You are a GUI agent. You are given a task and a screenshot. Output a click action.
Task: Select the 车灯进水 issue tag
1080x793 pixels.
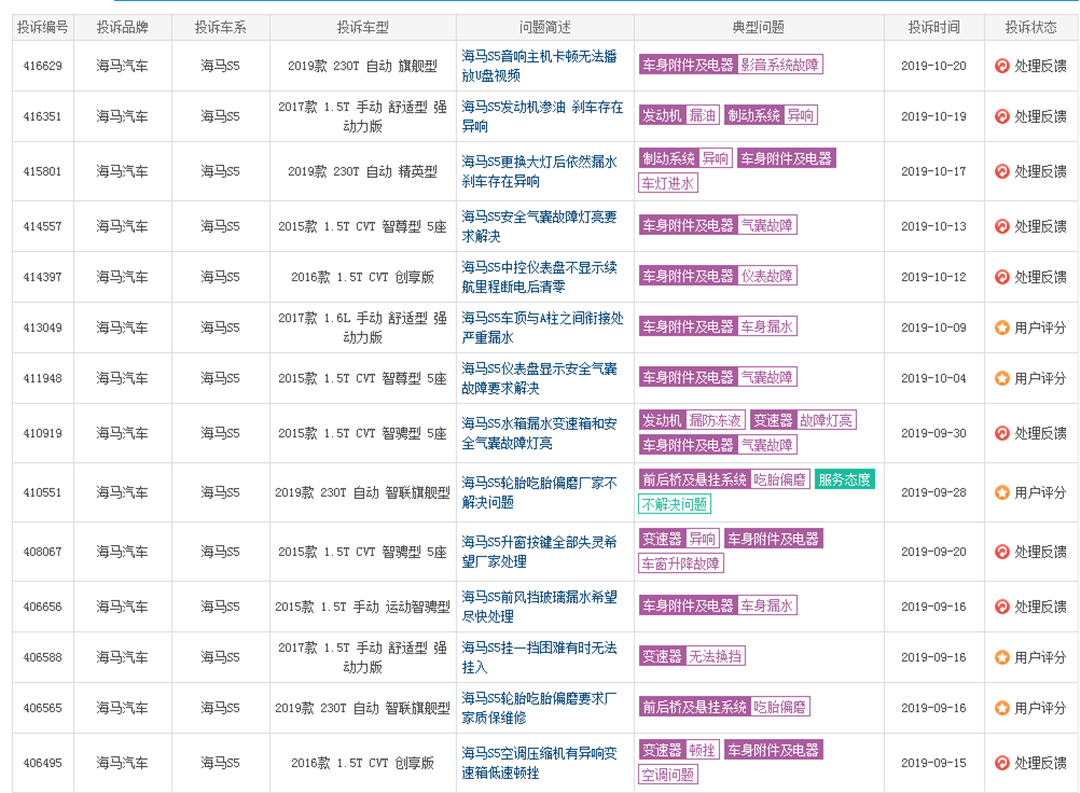(668, 184)
